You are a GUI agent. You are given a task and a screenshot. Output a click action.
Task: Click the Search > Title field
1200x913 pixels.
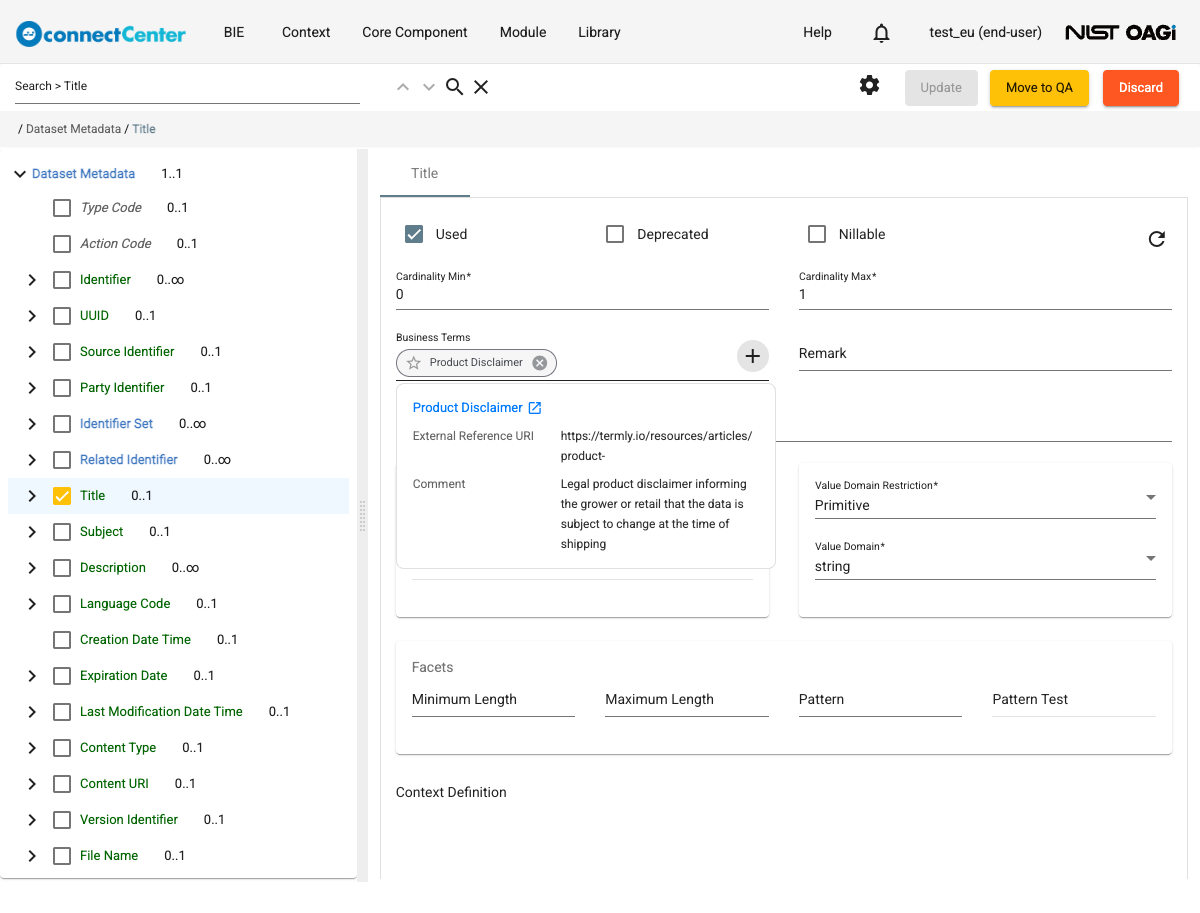point(187,86)
